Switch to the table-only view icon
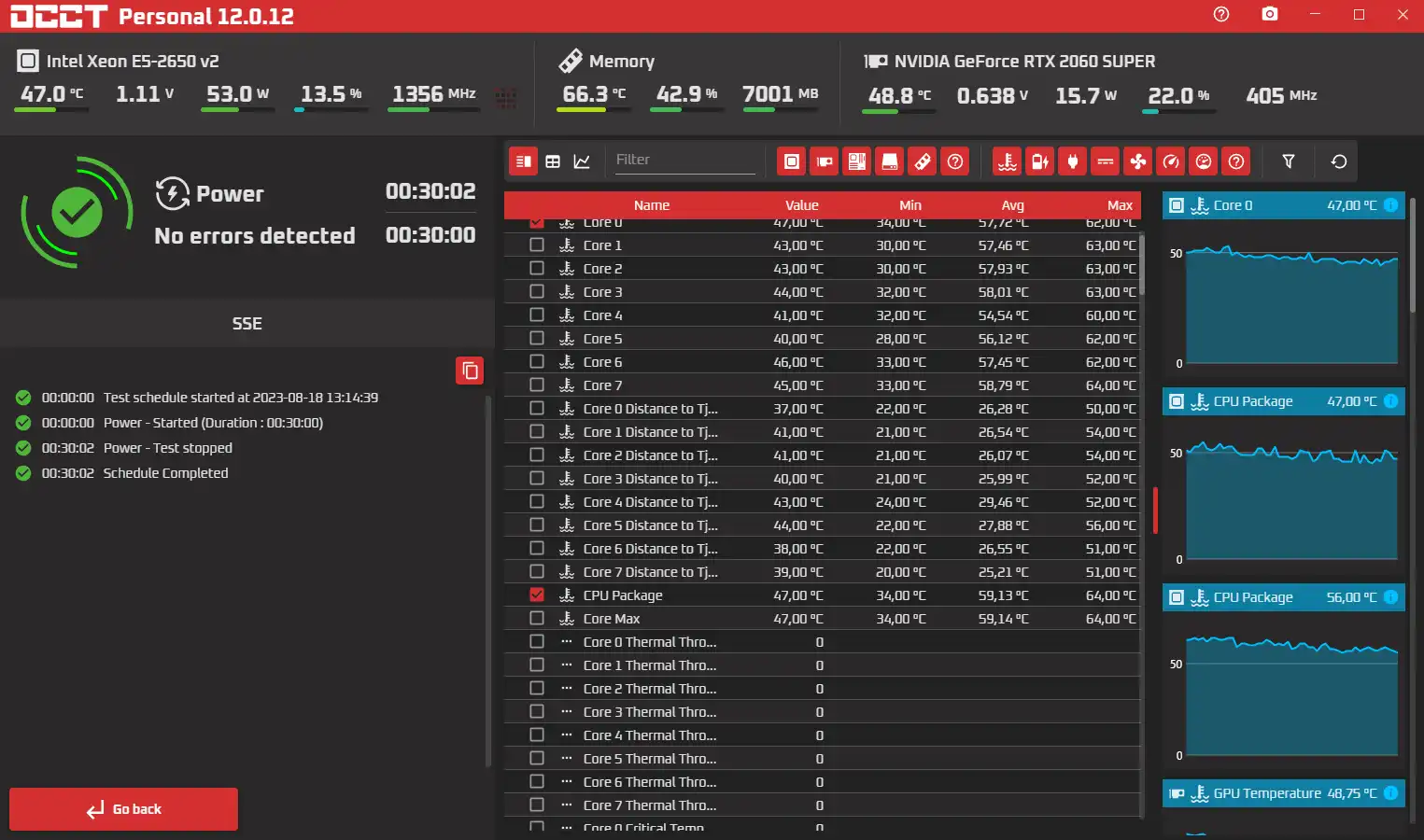This screenshot has width=1424, height=840. click(x=553, y=161)
